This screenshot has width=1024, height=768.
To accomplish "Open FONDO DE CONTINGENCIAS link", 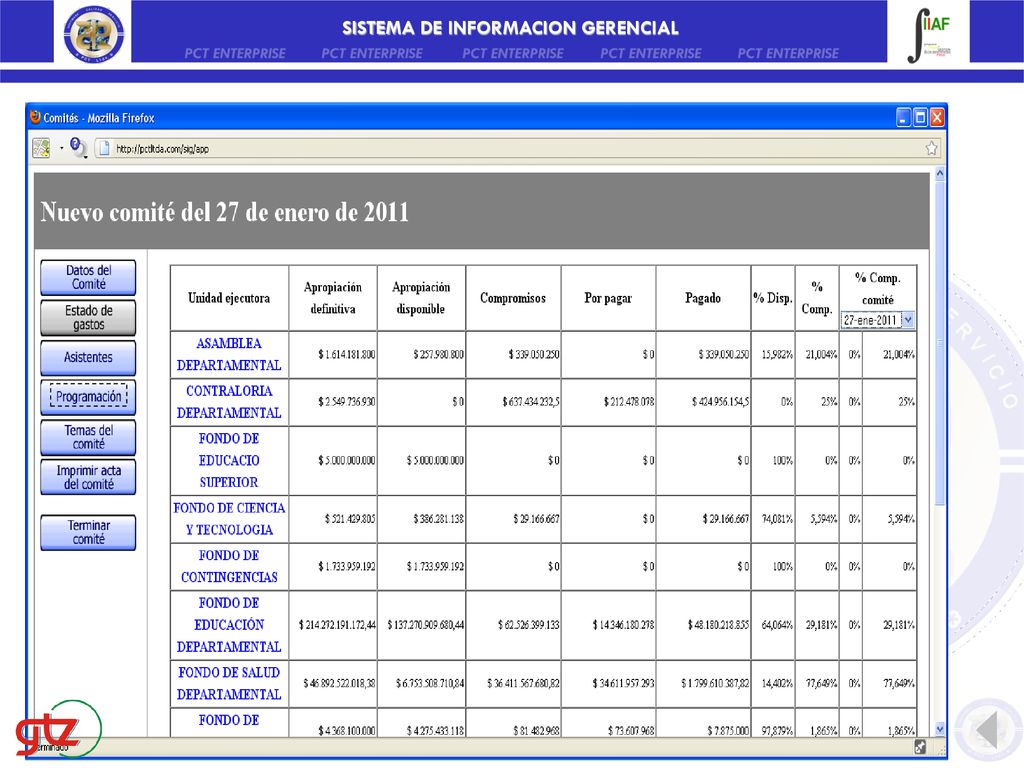I will [x=229, y=566].
